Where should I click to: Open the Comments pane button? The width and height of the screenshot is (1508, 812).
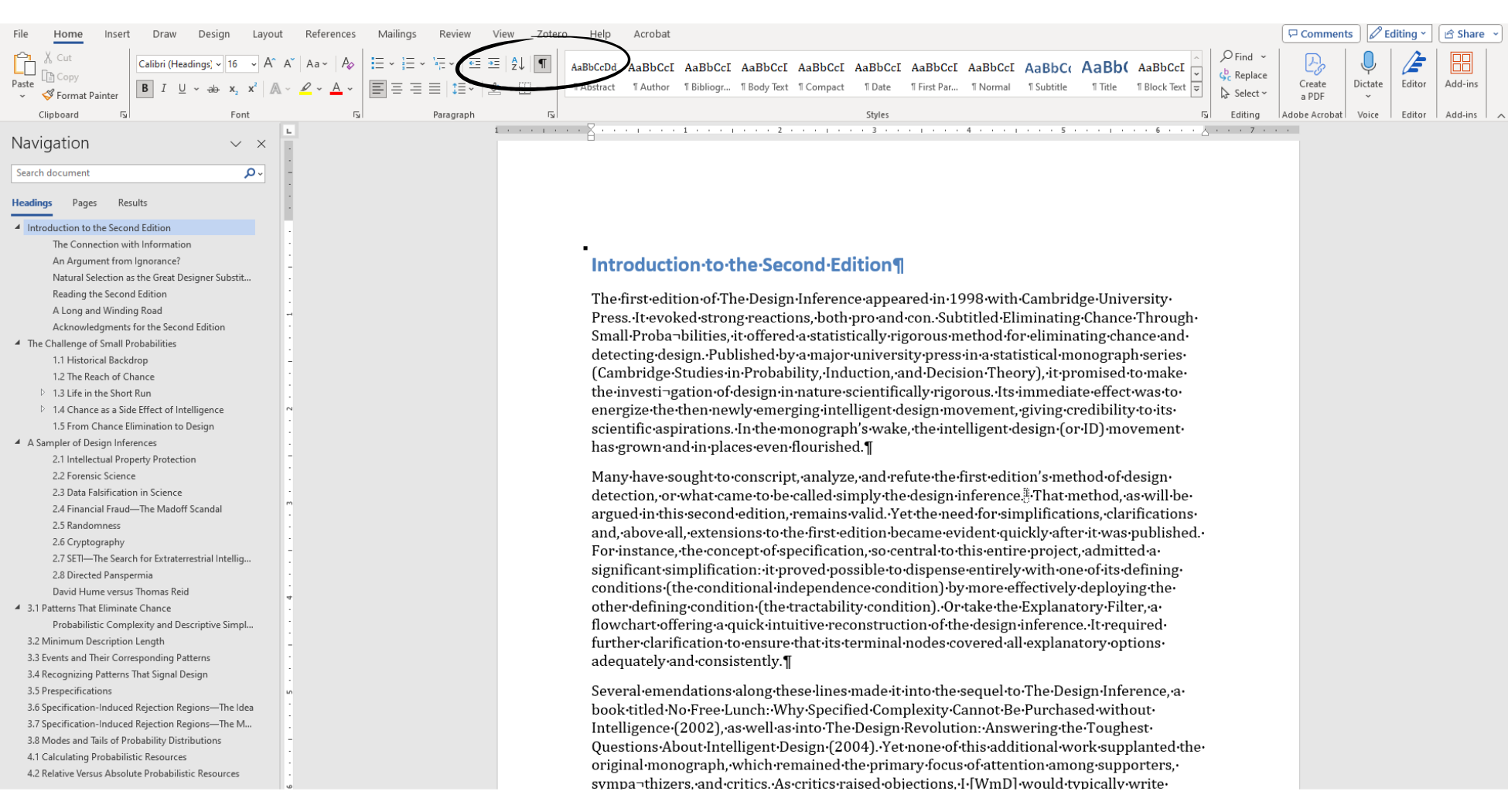pos(1321,34)
